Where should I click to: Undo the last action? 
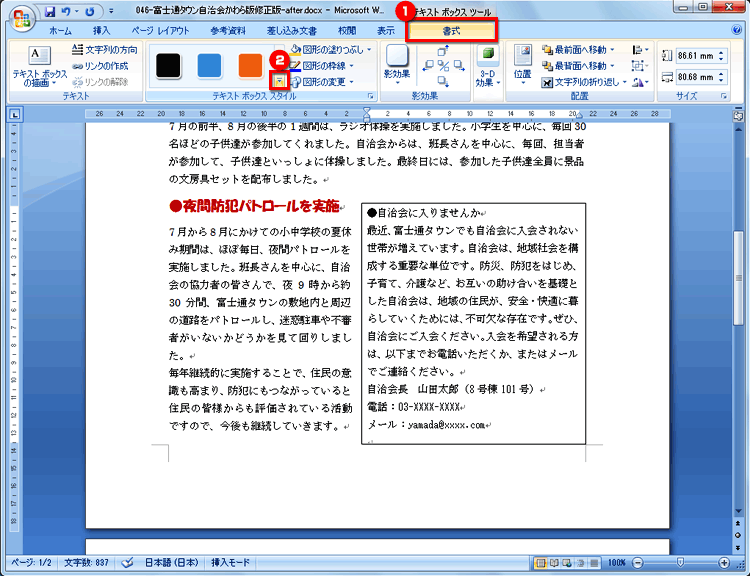coord(66,11)
